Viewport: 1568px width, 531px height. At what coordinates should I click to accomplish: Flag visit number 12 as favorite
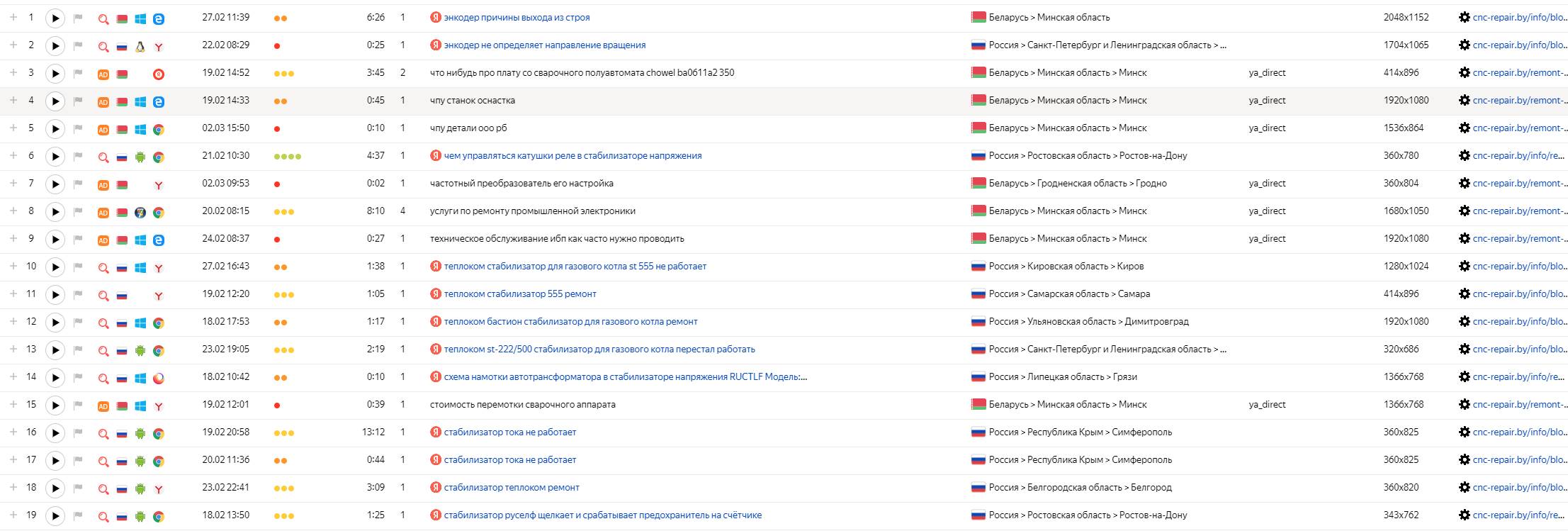pyautogui.click(x=79, y=323)
